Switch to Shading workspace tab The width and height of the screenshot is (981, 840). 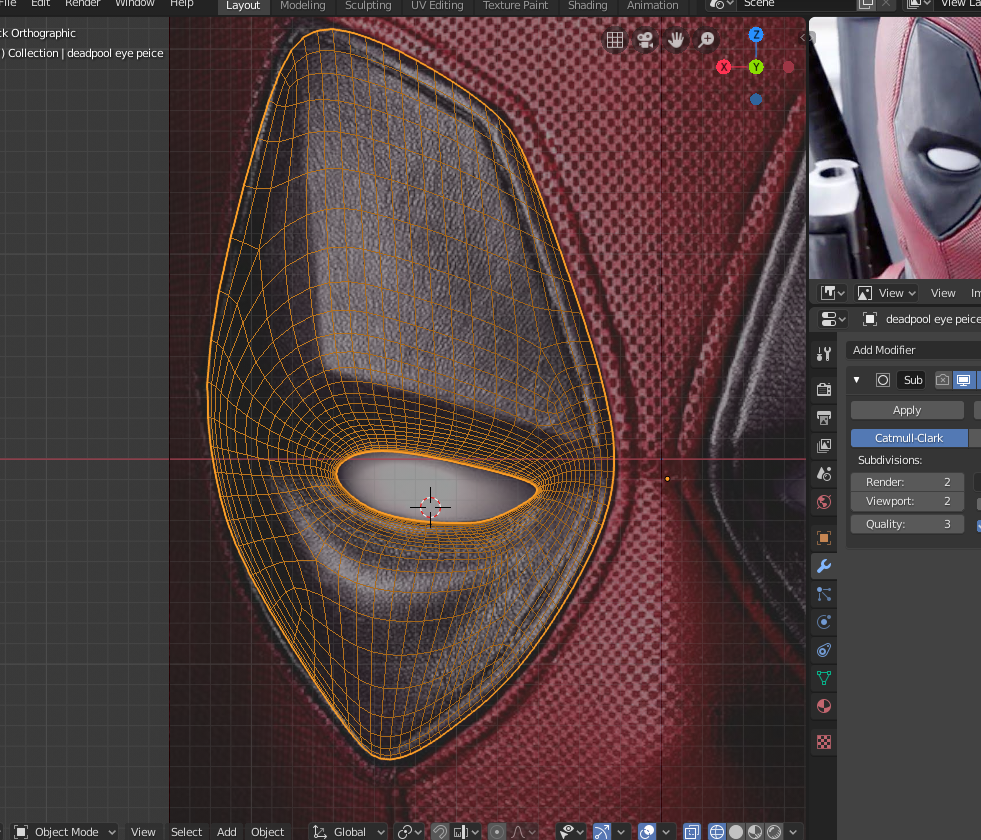(x=587, y=6)
